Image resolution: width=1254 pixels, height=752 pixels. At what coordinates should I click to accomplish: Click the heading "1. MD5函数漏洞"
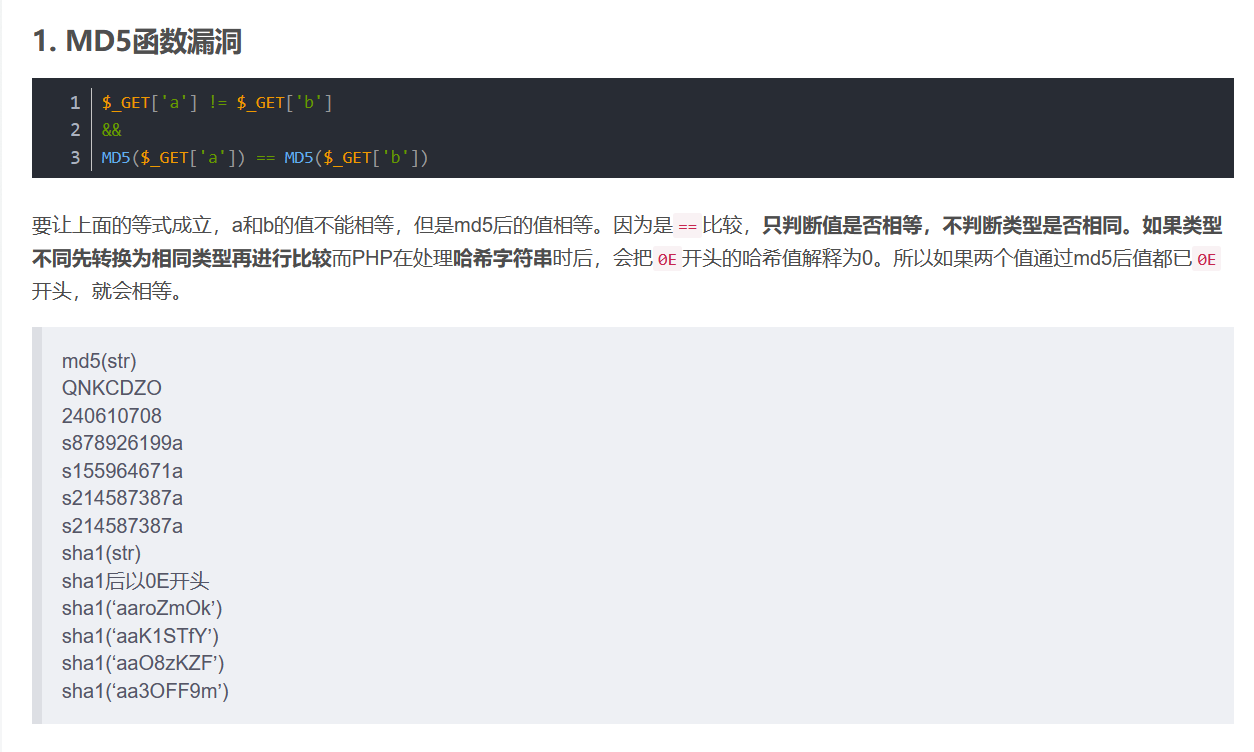pos(136,42)
